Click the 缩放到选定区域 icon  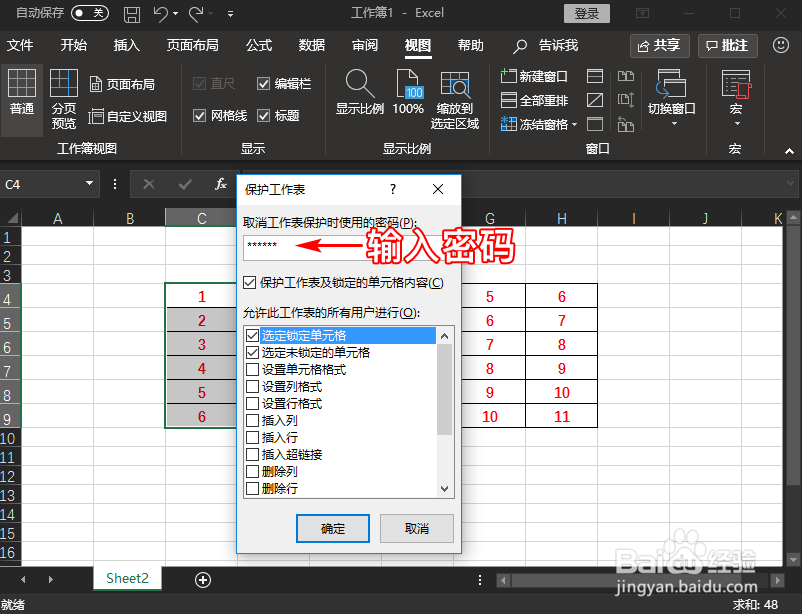tap(455, 95)
